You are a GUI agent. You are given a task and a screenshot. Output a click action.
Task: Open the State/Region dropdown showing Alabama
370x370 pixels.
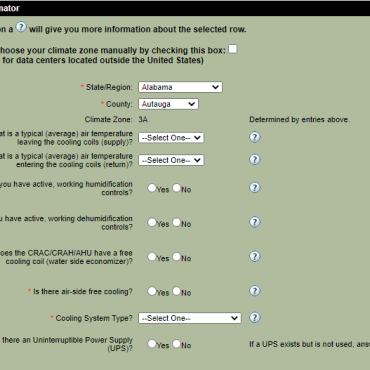pyautogui.click(x=180, y=87)
